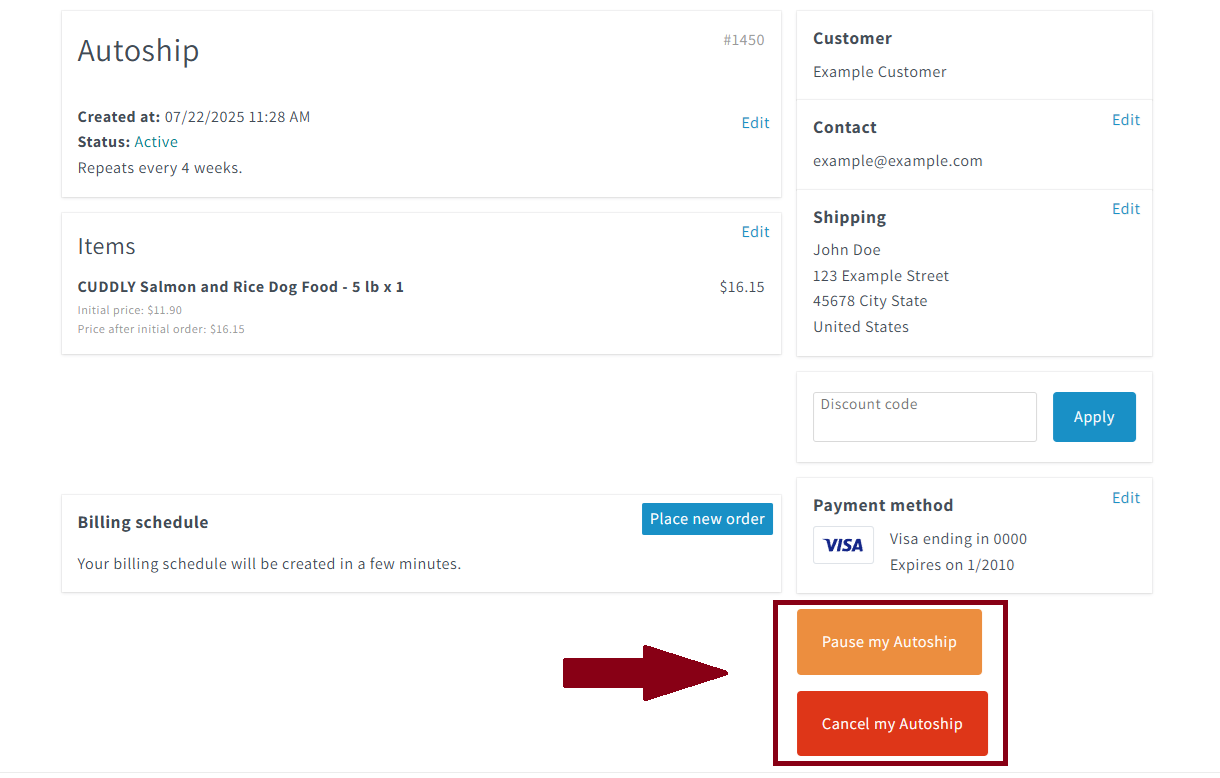
Task: Select CUDDLY Salmon and Rice Dog Food item
Action: coord(241,287)
